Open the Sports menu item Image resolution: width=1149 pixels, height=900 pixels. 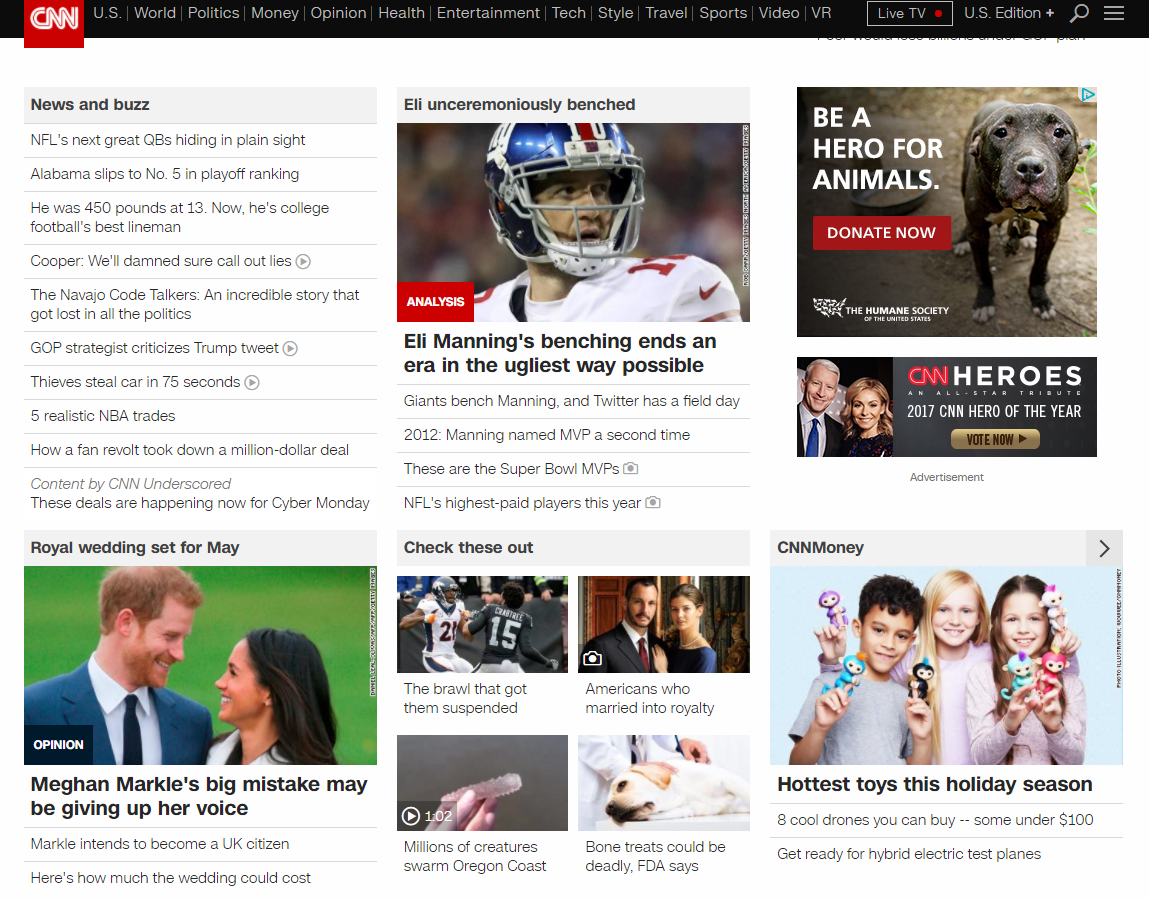point(723,13)
